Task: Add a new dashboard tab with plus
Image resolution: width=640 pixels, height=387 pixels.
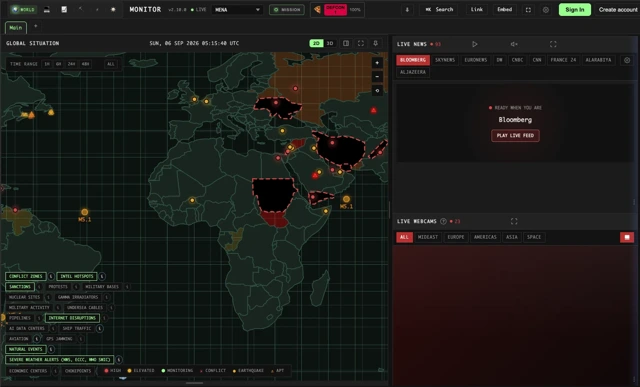Action: (36, 27)
